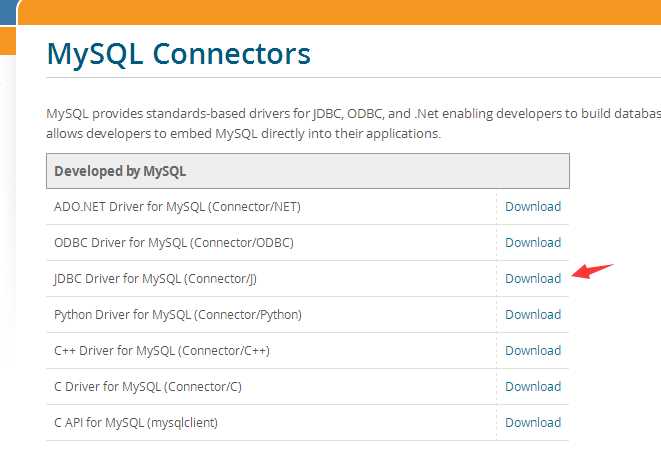Click 'C API for MySQL (mysqlclient)' text

pos(136,422)
